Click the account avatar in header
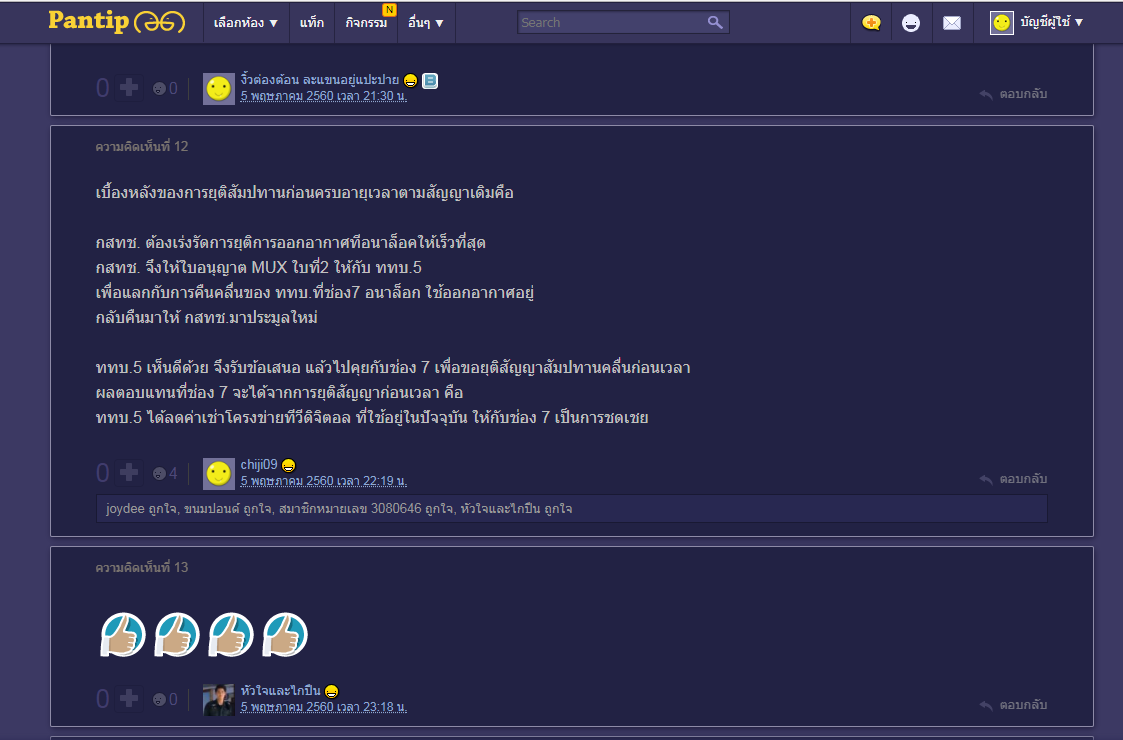The image size is (1123, 740). click(1001, 23)
